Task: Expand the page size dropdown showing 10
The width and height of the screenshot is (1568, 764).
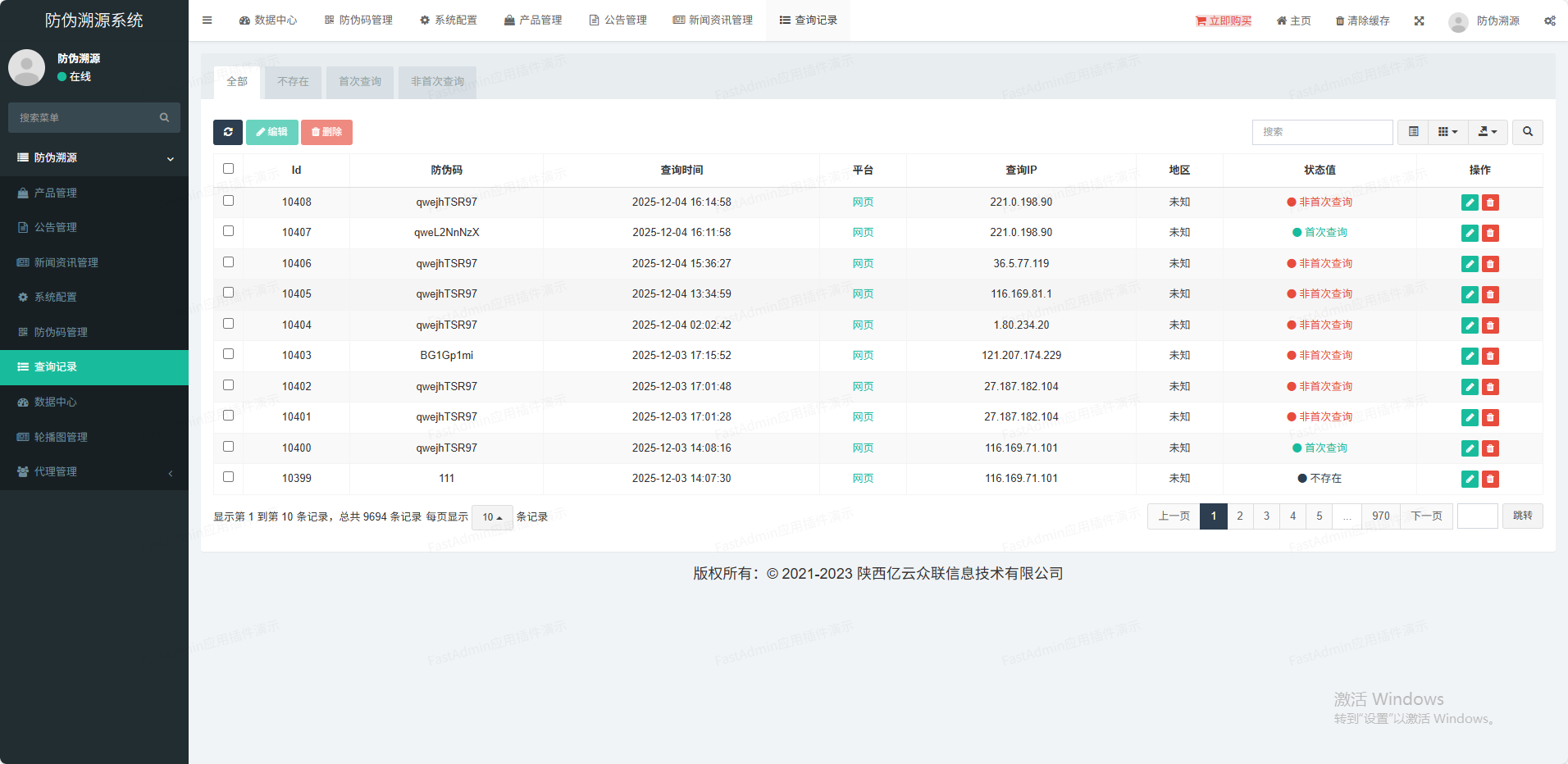Action: (492, 517)
